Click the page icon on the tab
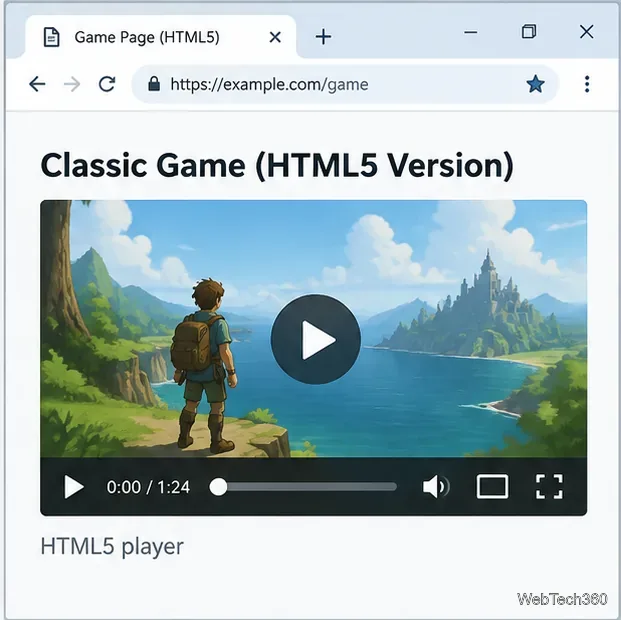 [x=51, y=37]
